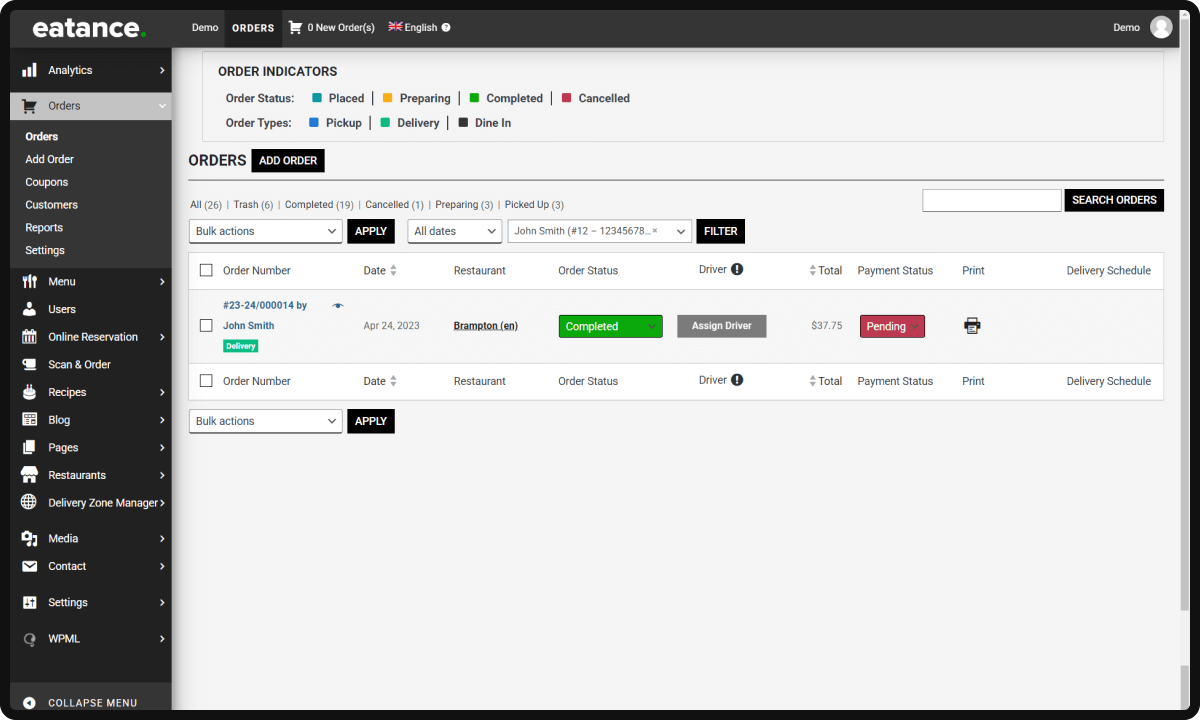The width and height of the screenshot is (1200, 720).
Task: Expand the Analytics sidebar submenu
Action: (162, 70)
